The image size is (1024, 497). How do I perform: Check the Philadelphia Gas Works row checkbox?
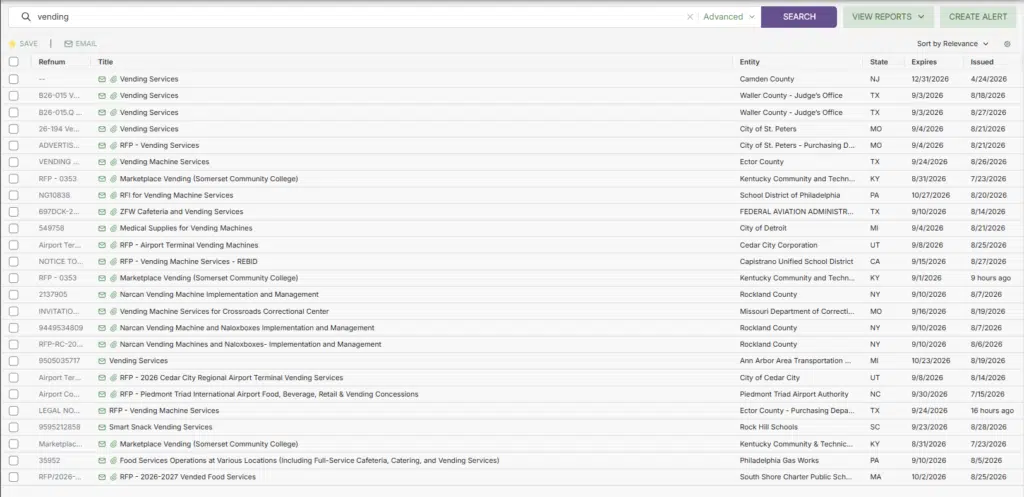(x=14, y=460)
